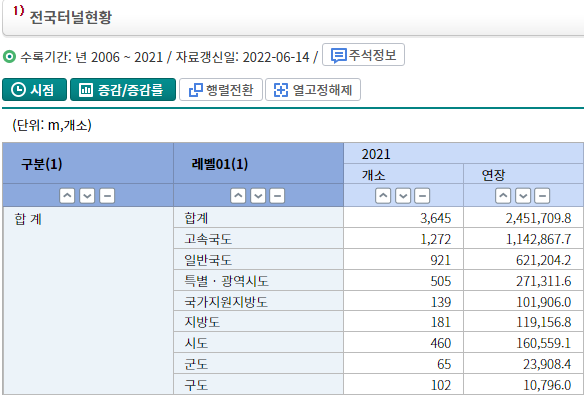Sort 레벨01(1) column descending with down arrow

[258, 196]
